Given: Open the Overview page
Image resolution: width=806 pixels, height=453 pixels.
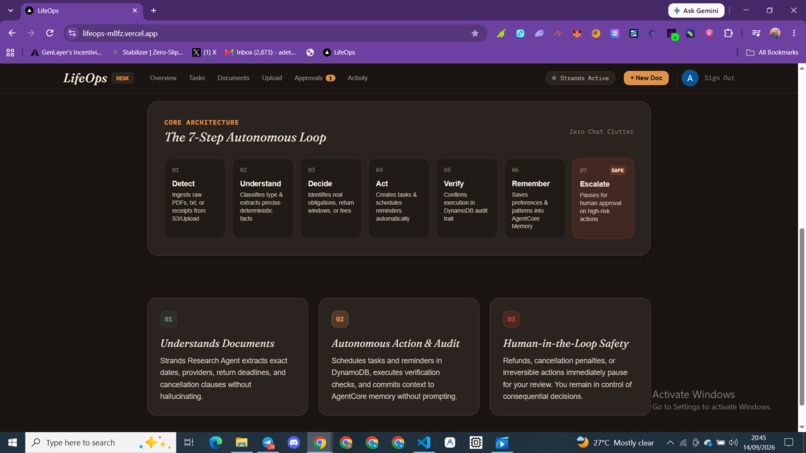Looking at the screenshot, I should pyautogui.click(x=163, y=78).
